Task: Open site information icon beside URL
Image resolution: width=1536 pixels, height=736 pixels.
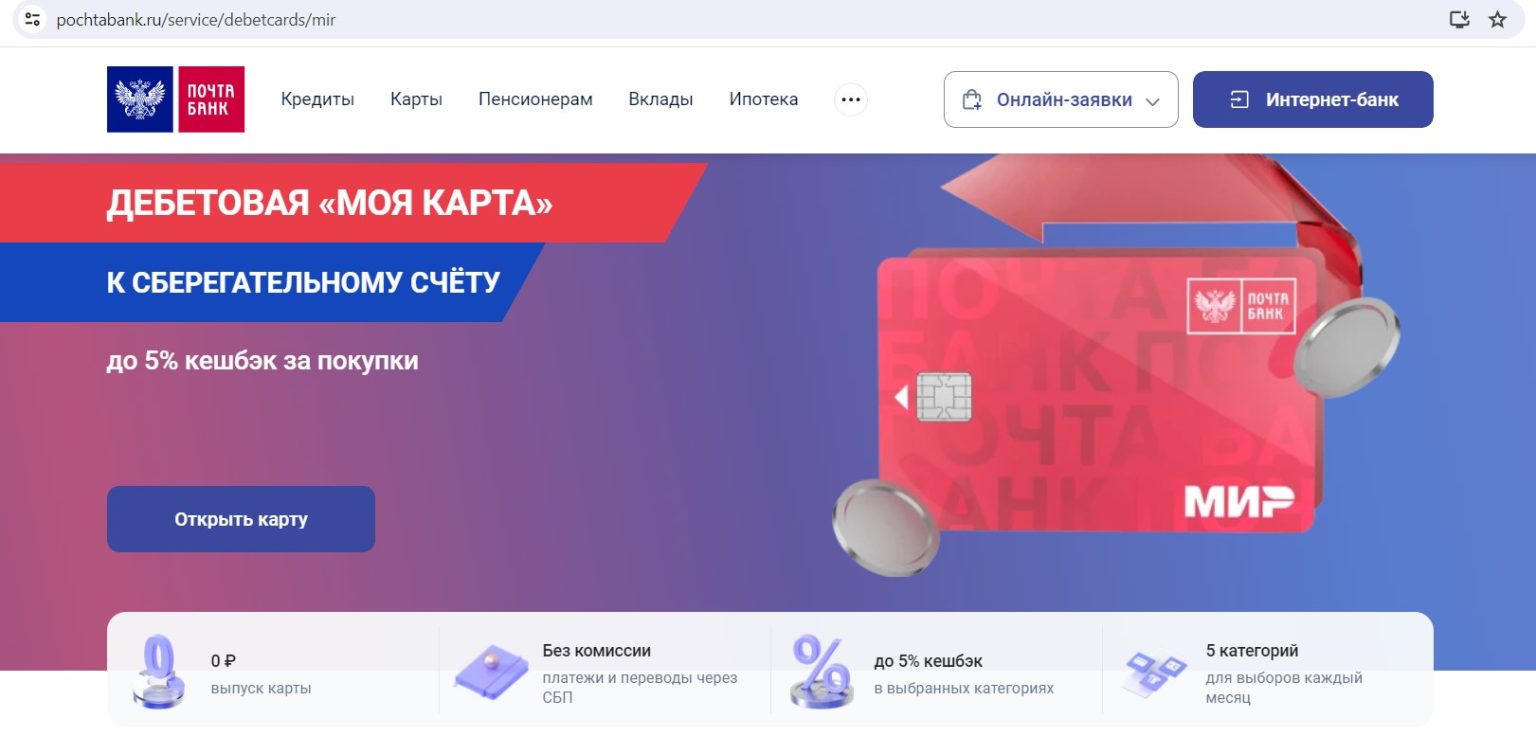Action: (33, 19)
